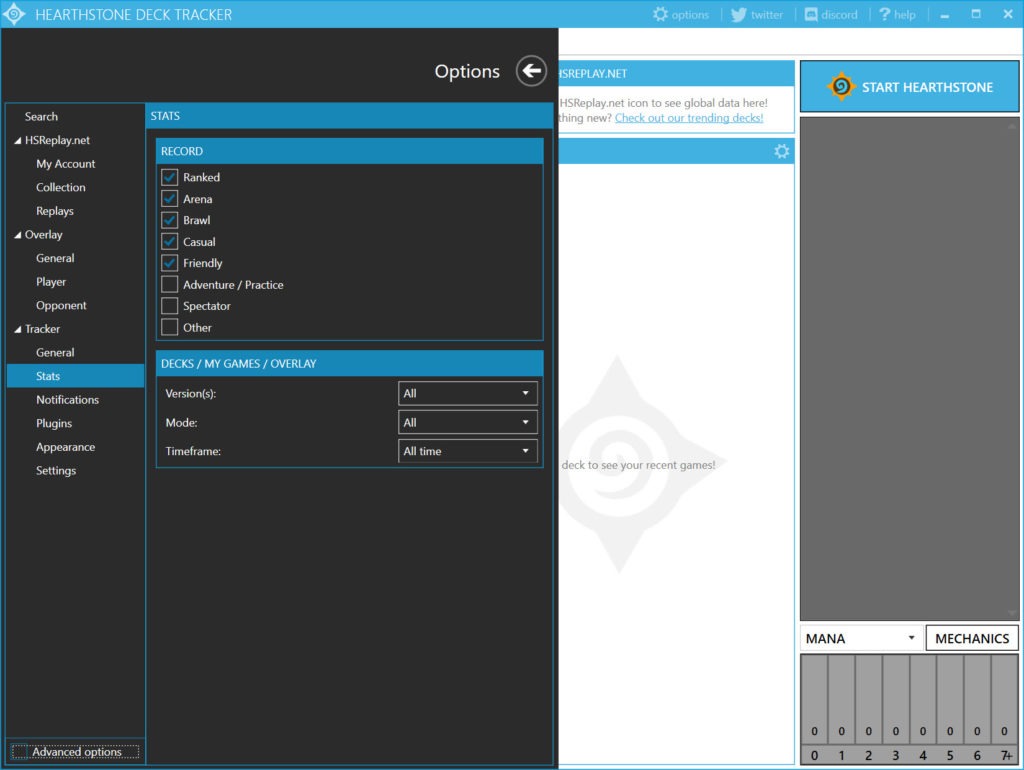This screenshot has height=770, width=1024.
Task: Click the DECKS / MY GAMES / OVERLAY header
Action: click(x=349, y=363)
